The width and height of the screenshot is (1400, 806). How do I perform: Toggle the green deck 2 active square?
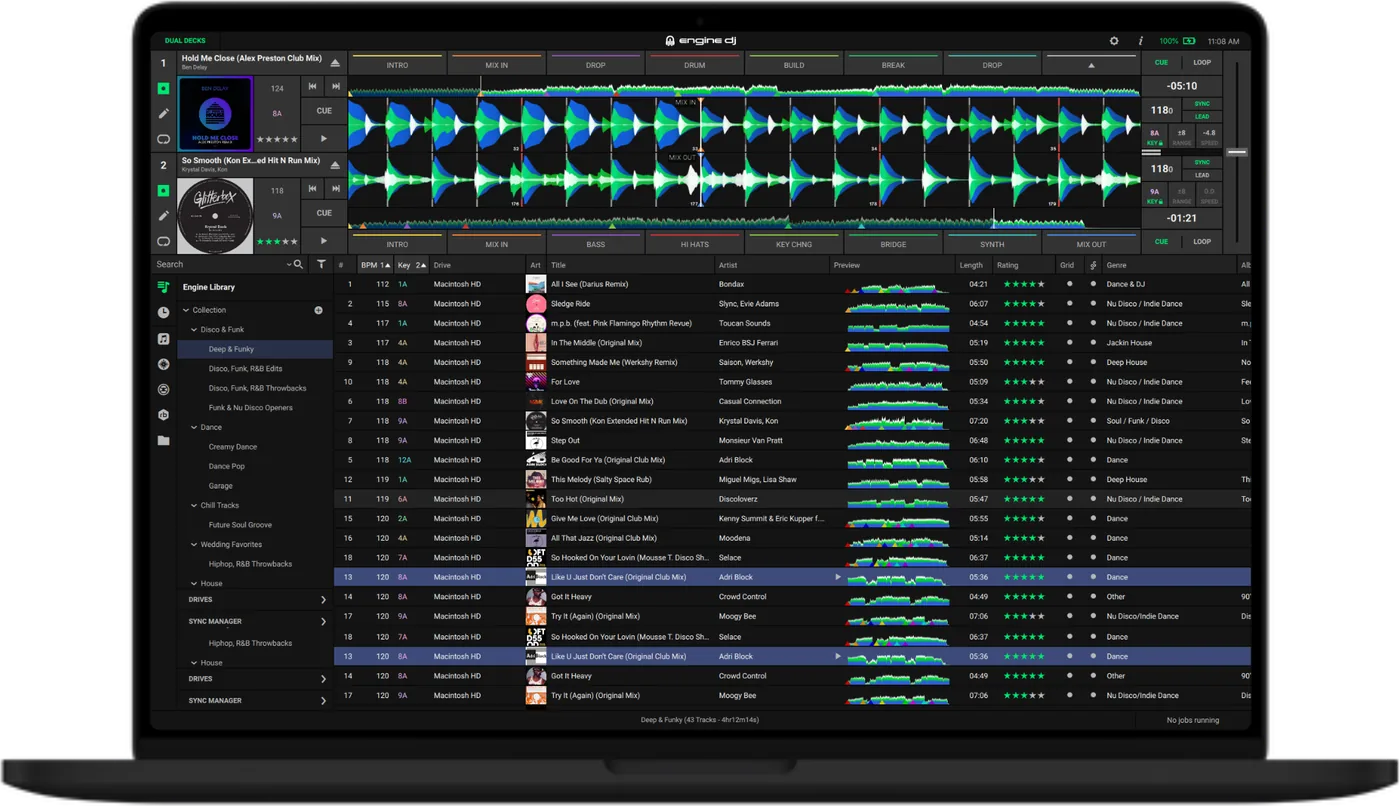164,190
